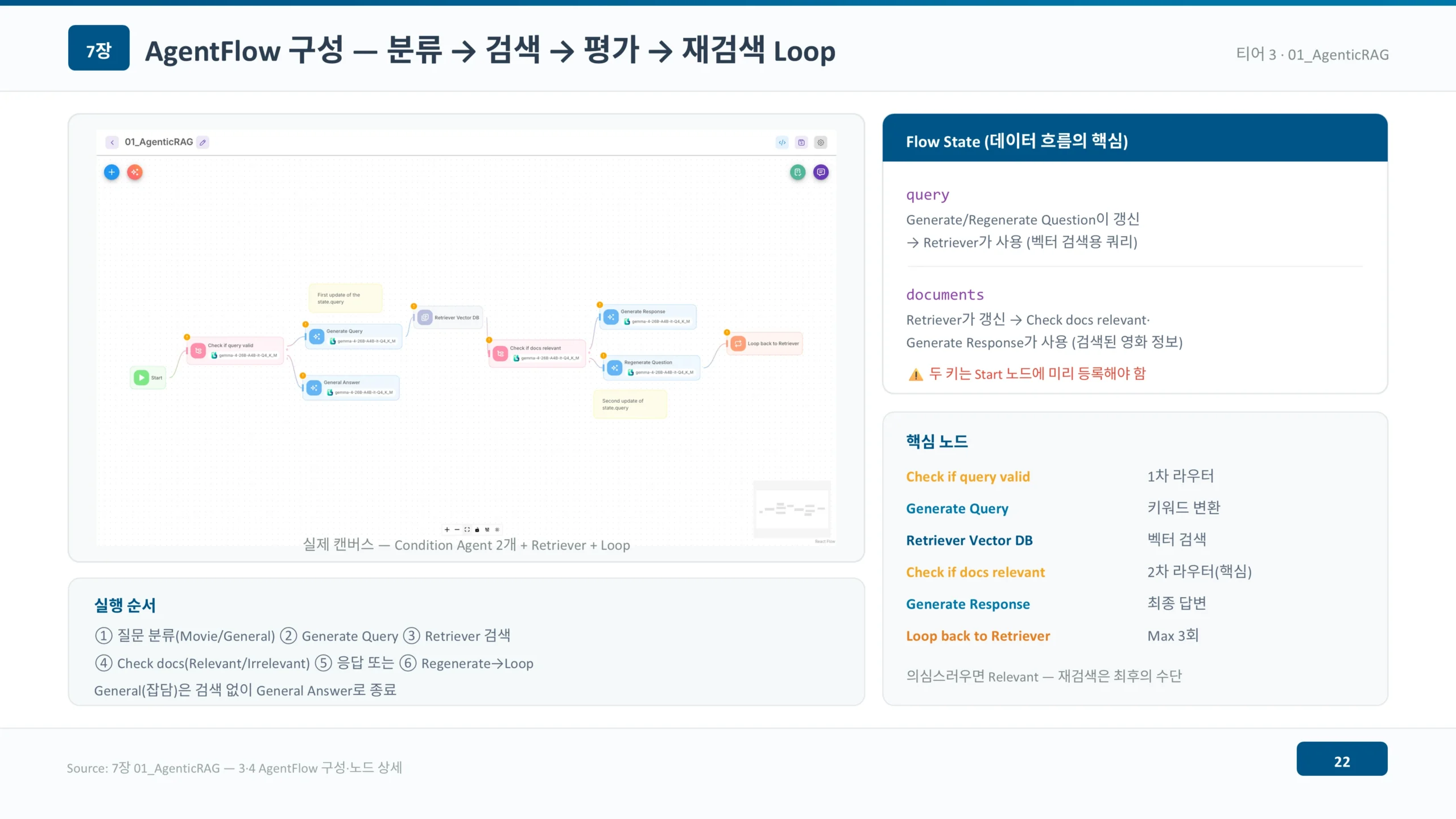Click the Generate Response node icon

611,317
